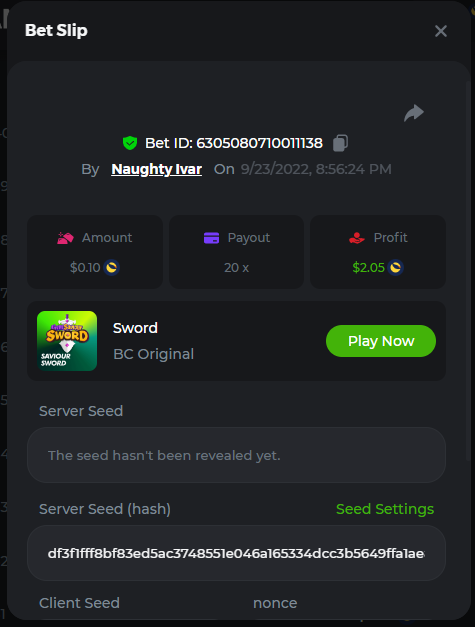Click the coin icon beside $0.10
Viewport: 475px width, 627px height.
(x=112, y=267)
